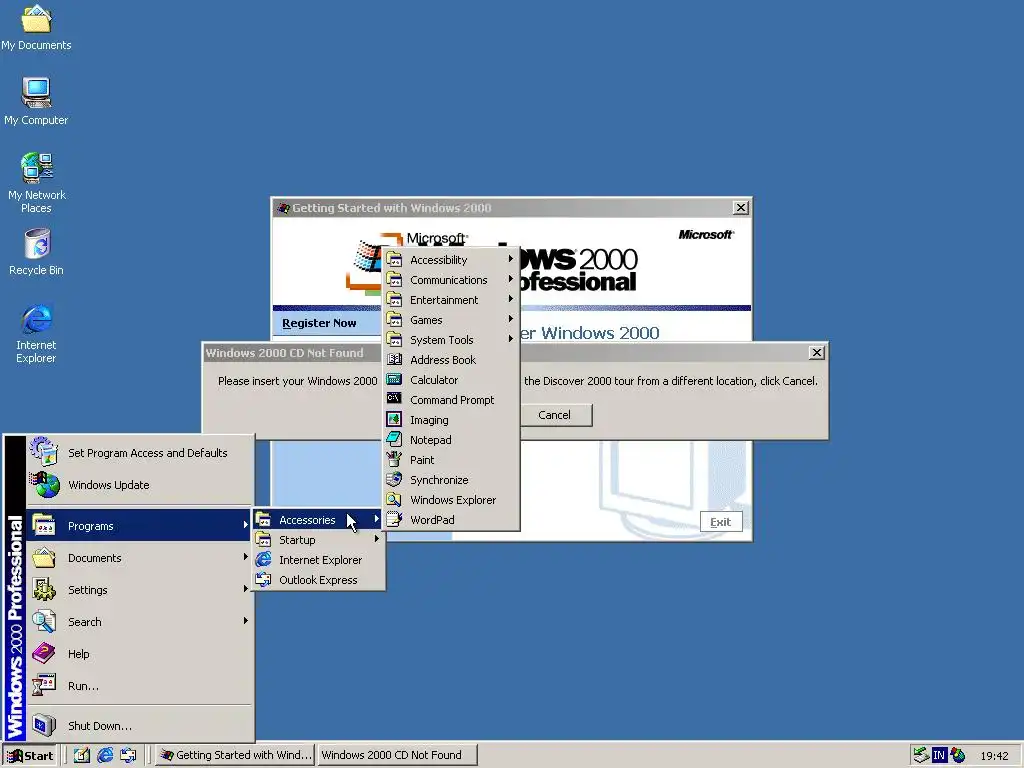
Task: Click the Paint icon in the Accessories menu
Action: tap(394, 459)
